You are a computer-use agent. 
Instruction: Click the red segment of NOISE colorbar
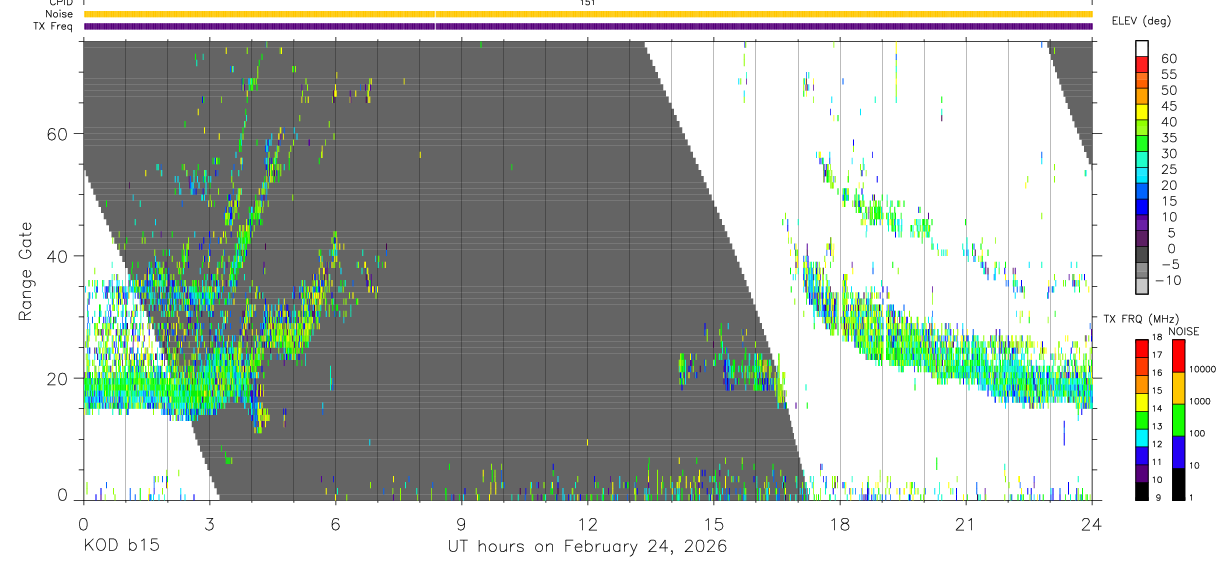pos(1179,355)
